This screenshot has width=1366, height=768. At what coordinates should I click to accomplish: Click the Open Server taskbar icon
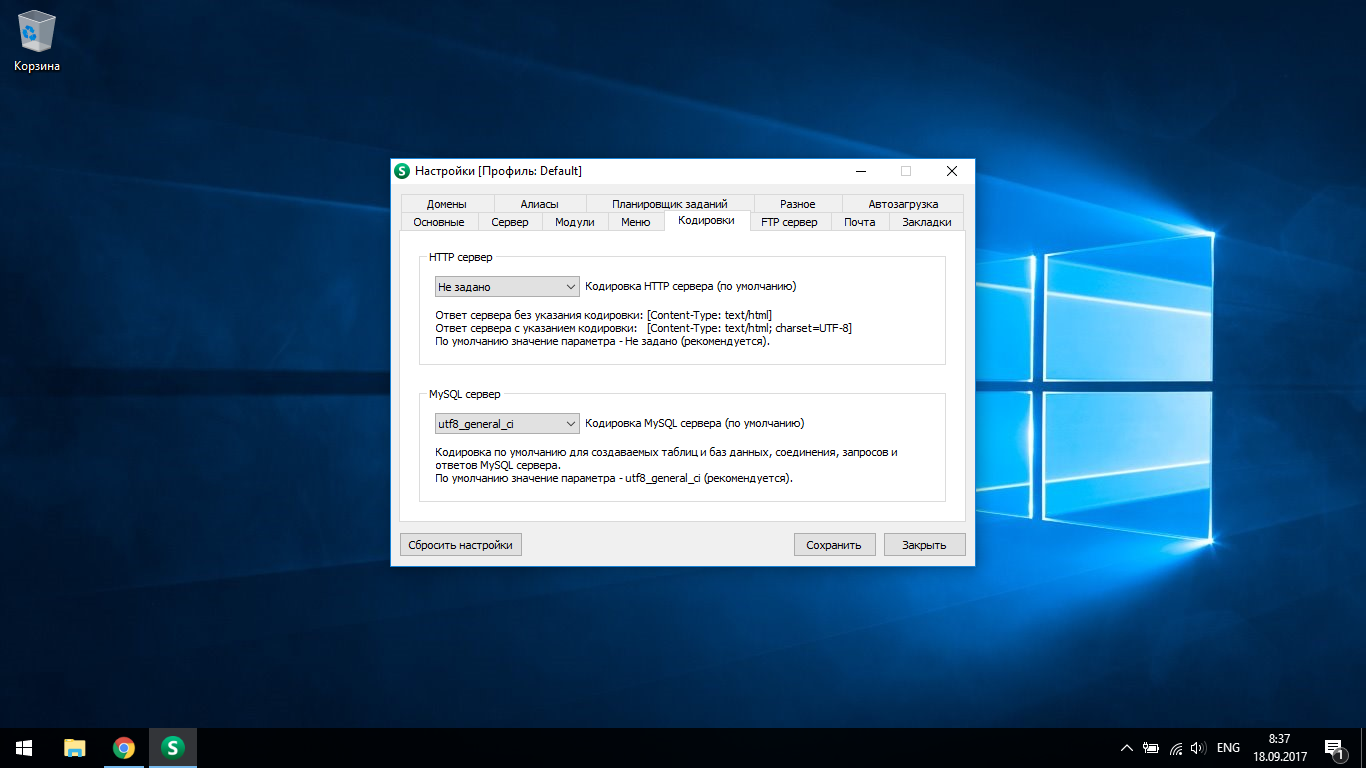pos(173,747)
